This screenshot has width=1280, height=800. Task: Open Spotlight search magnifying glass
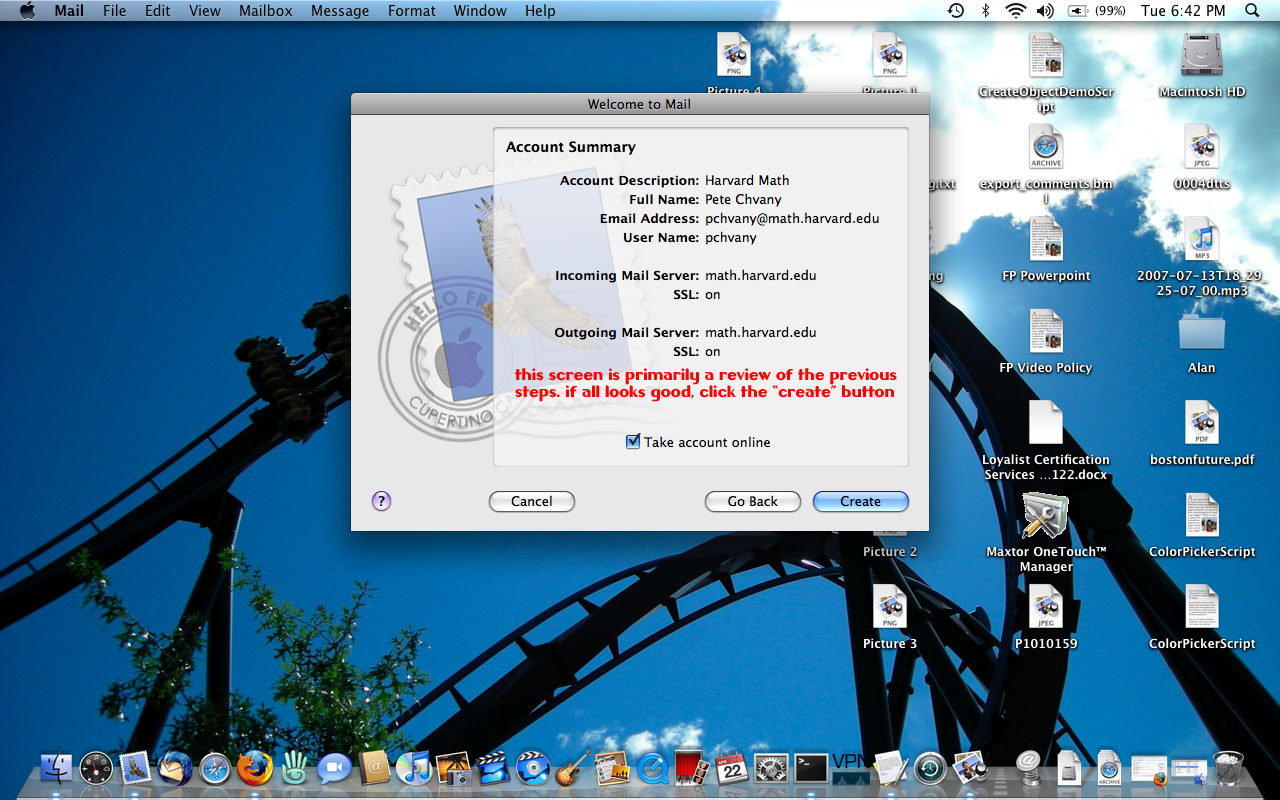(x=1252, y=11)
